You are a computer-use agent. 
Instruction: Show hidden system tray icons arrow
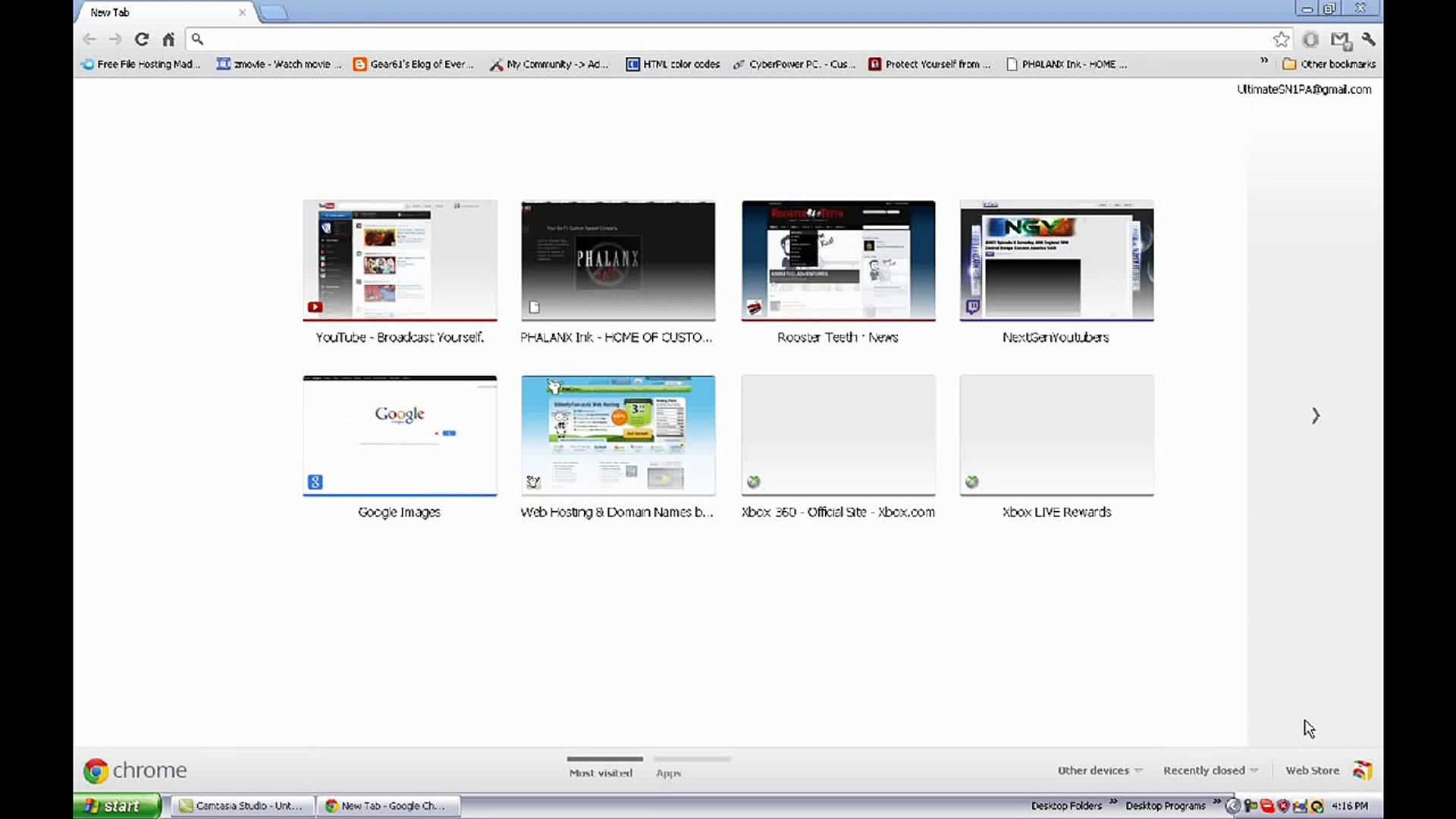tap(1233, 806)
